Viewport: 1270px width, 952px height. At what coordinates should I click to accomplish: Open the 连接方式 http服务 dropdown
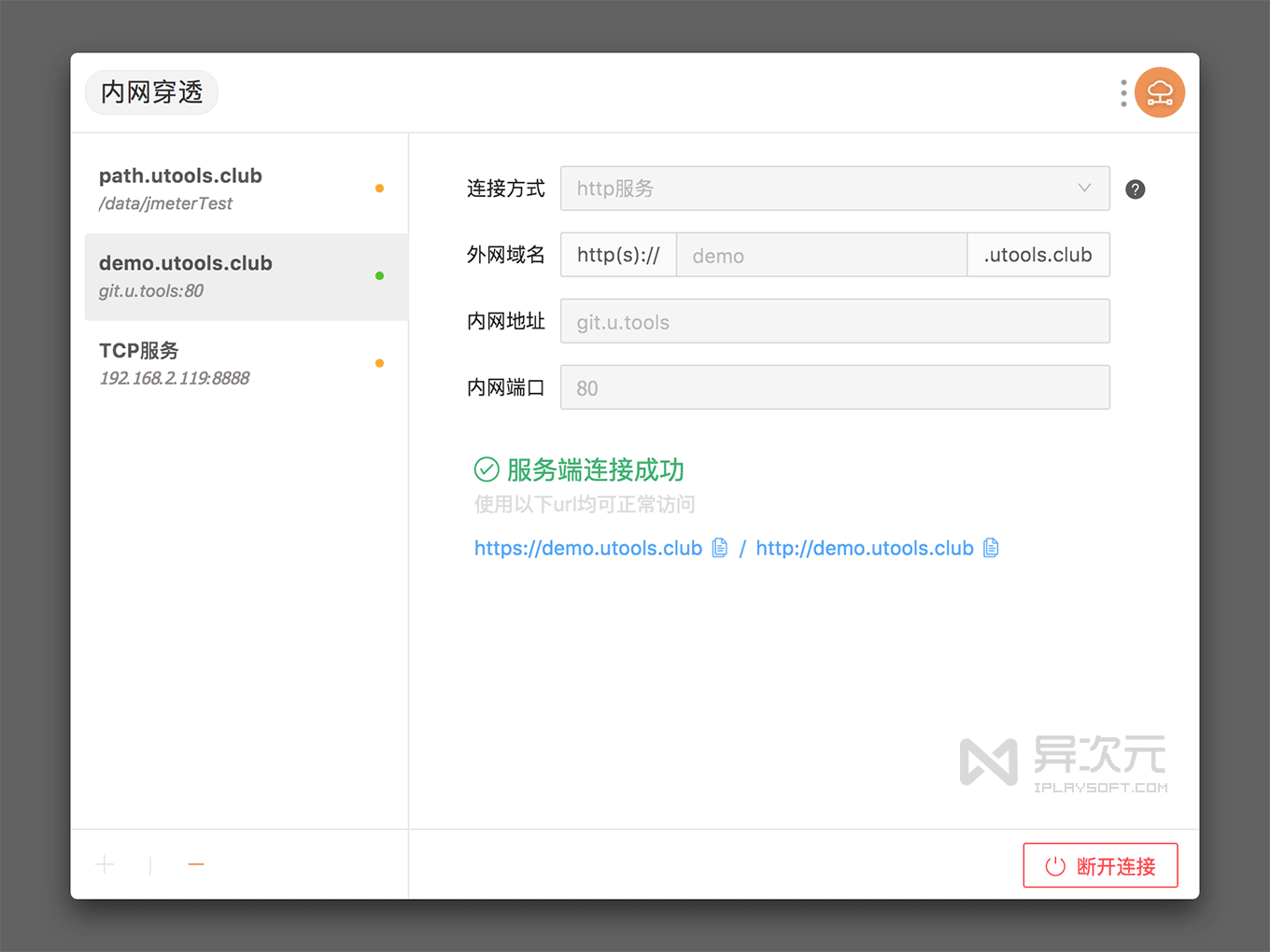(835, 189)
